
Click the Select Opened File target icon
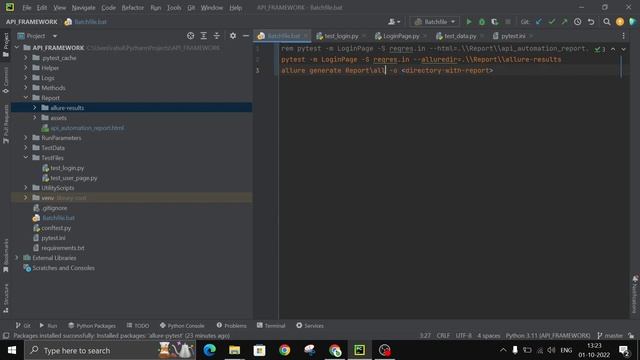pos(191,36)
